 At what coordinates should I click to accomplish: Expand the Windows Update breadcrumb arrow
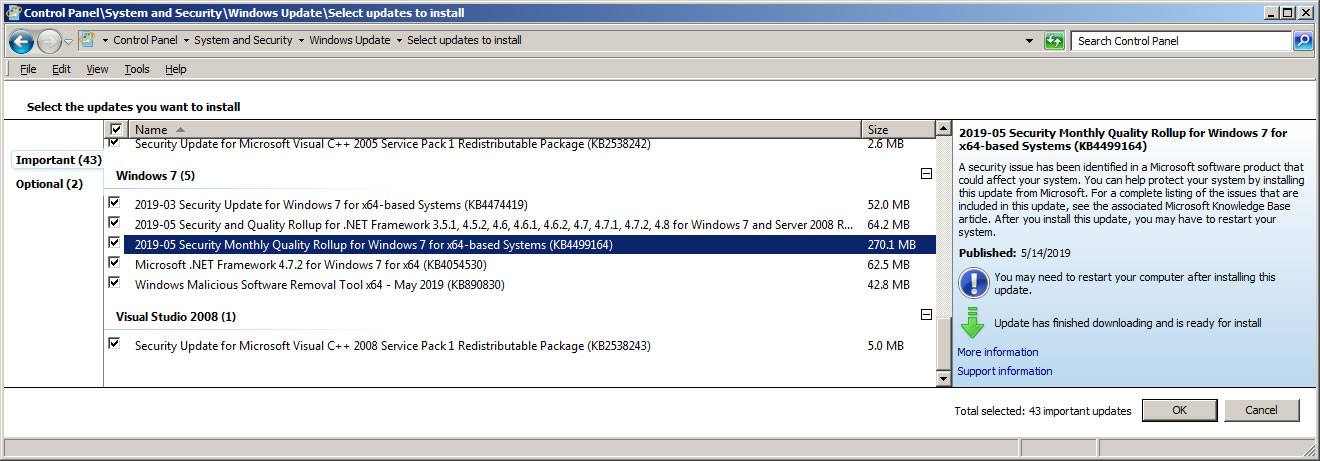tap(399, 41)
